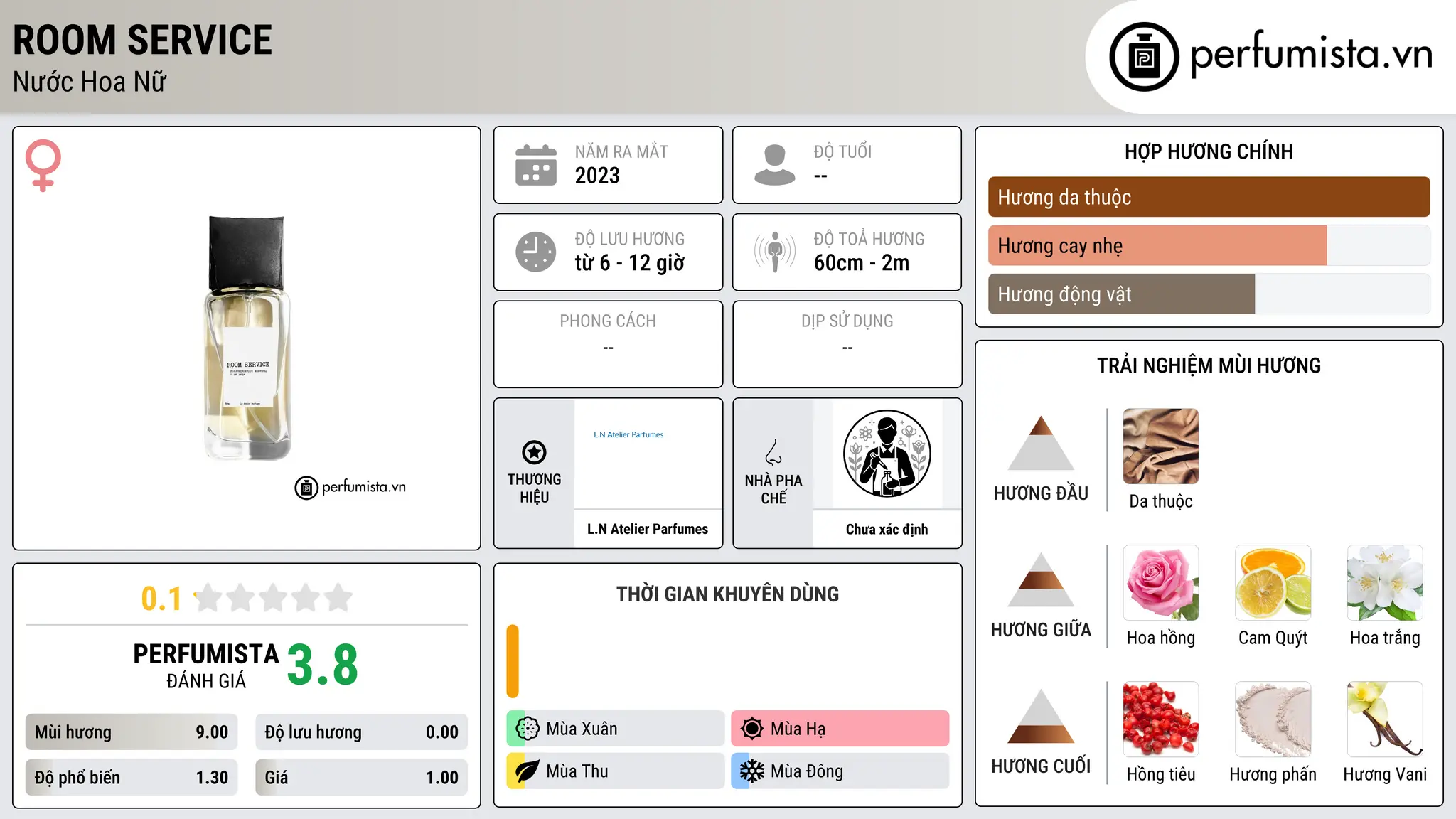Viewport: 1456px width, 819px height.
Task: Click the sillage icon beside ĐỘ TOẢ HƯƠNG
Action: (775, 252)
